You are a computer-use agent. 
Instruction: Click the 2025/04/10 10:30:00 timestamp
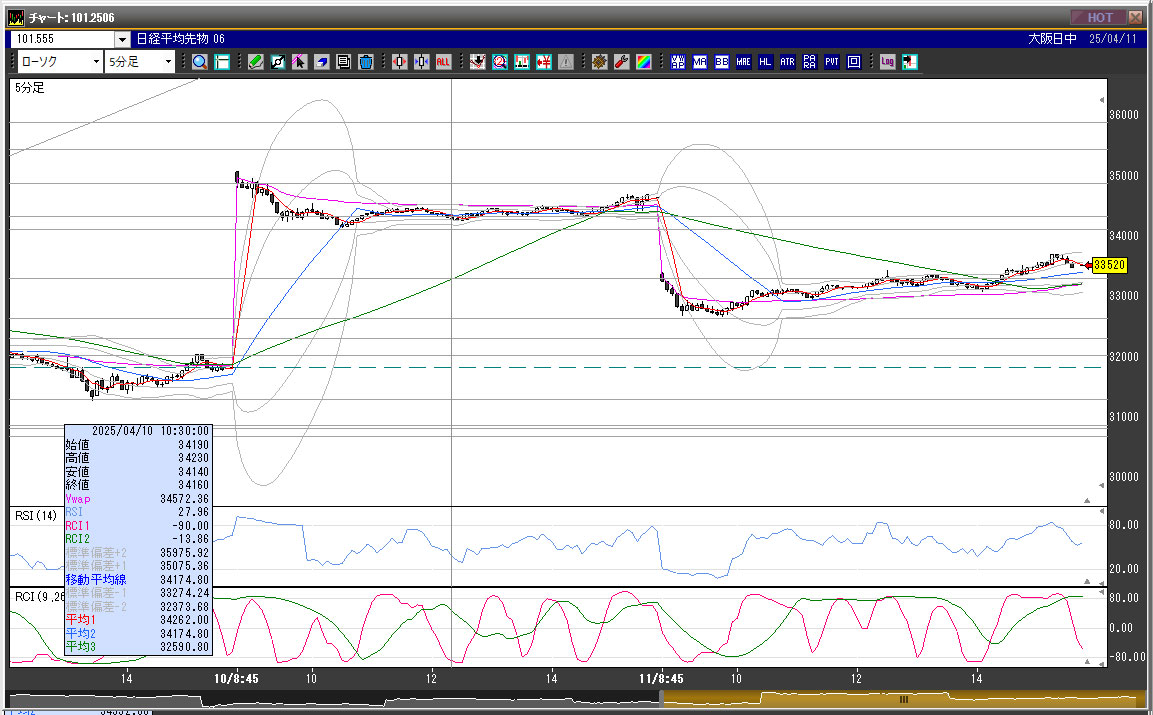point(151,431)
